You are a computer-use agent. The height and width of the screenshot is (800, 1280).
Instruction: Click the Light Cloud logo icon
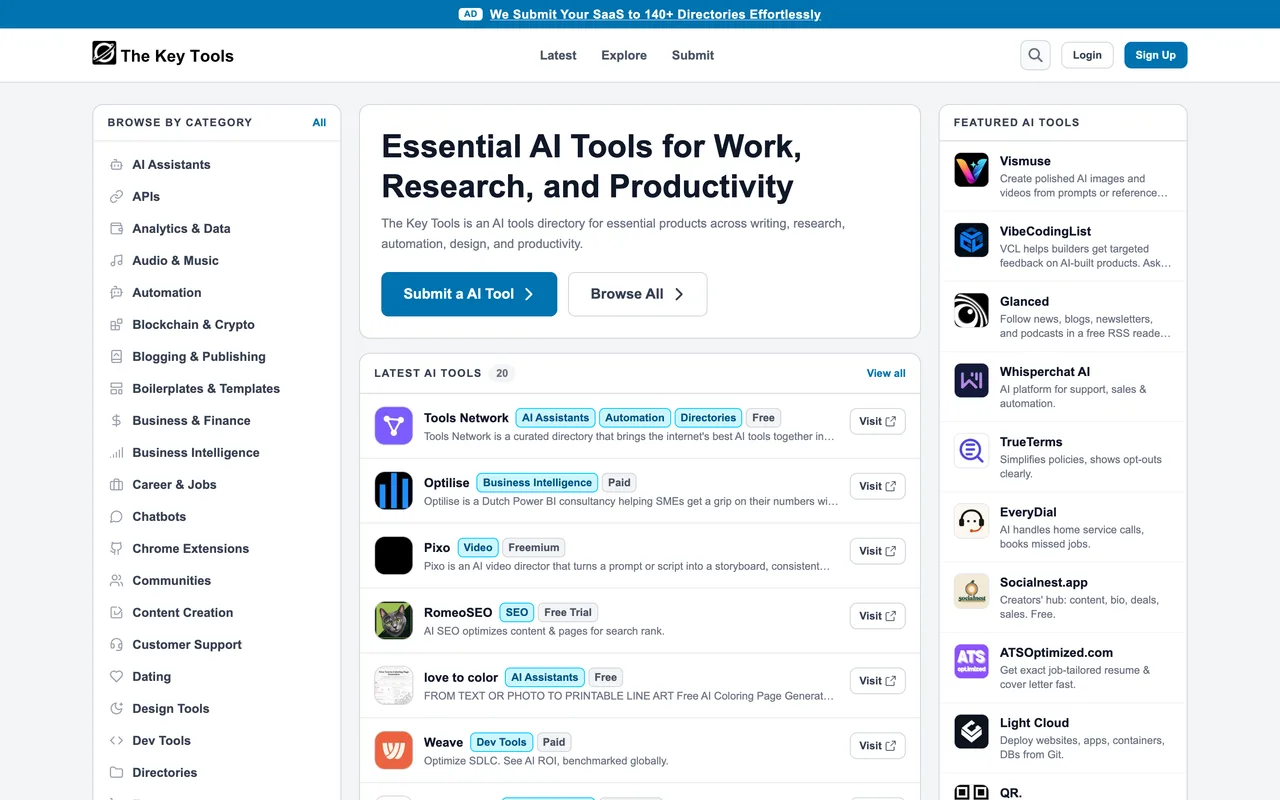pos(971,732)
